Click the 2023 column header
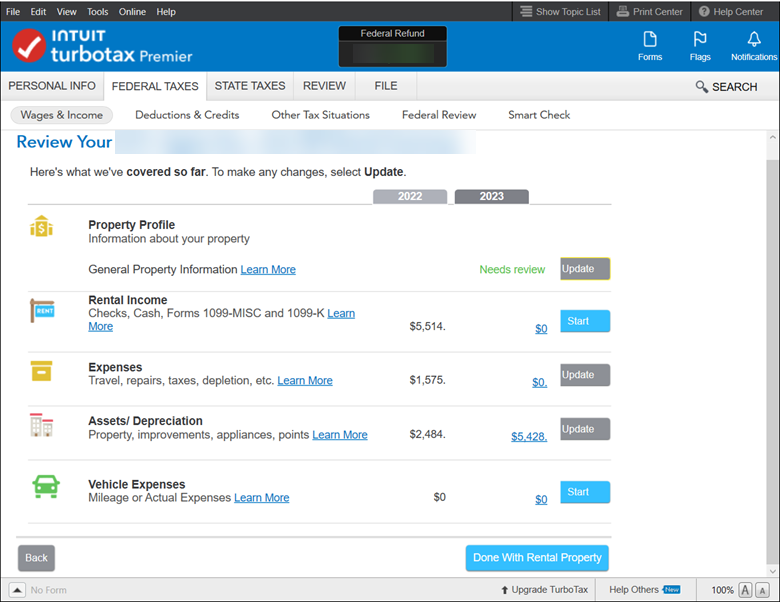This screenshot has height=602, width=780. click(491, 197)
